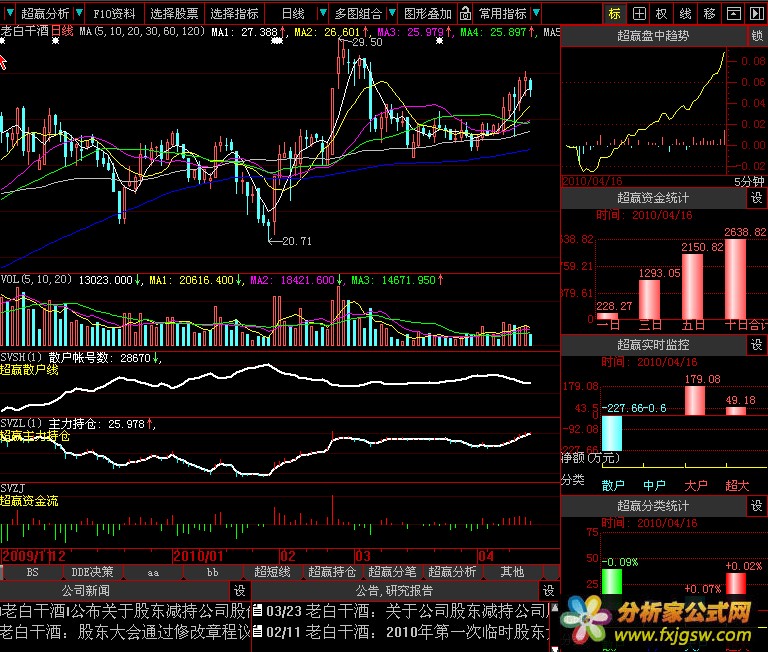Click document icon beside 02/11 announcement
768x652 pixels.
point(258,631)
